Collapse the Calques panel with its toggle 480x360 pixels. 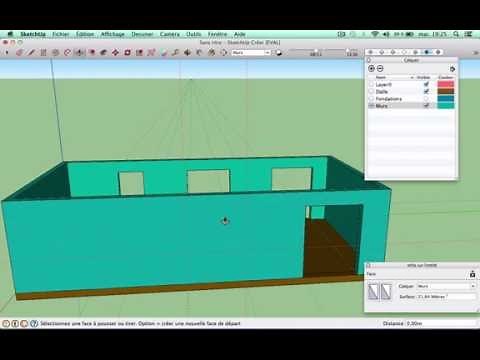(369, 60)
